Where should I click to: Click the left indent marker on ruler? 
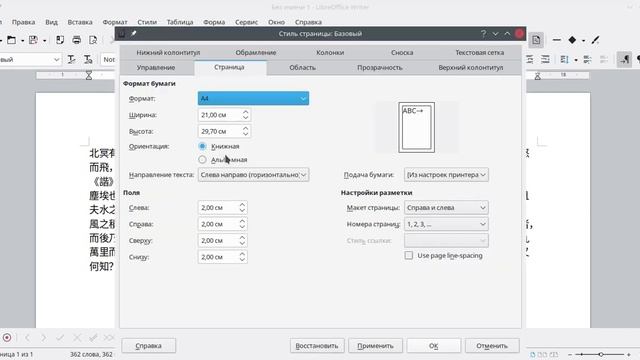[89, 75]
